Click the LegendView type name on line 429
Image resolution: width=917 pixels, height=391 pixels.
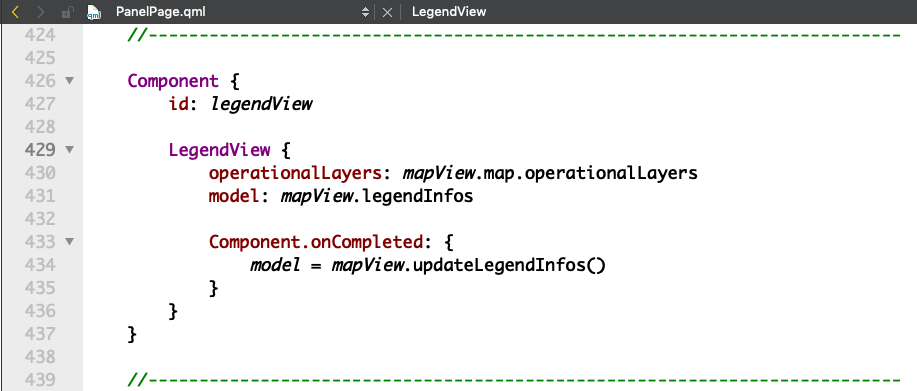point(219,150)
